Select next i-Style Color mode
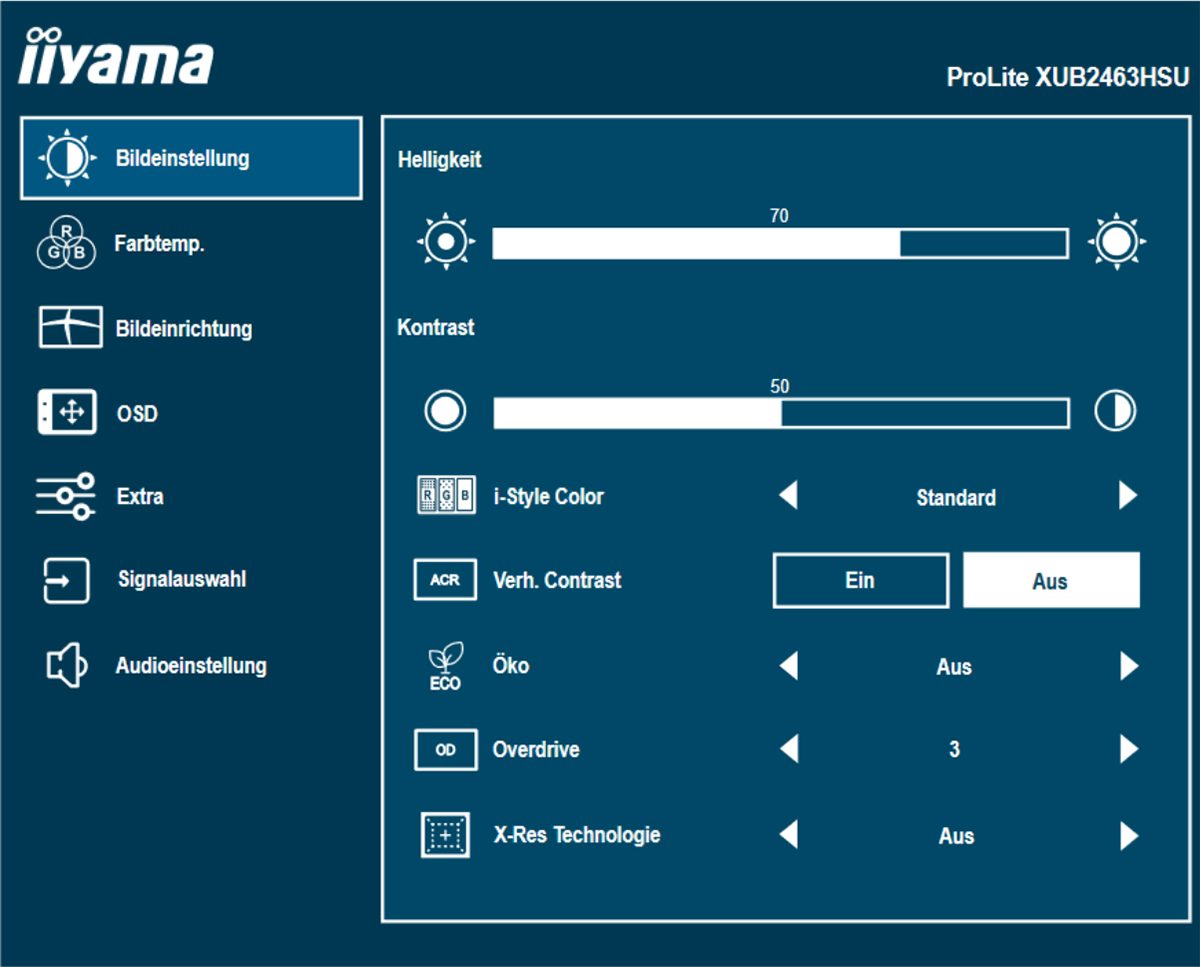The image size is (1200, 967). [1129, 496]
